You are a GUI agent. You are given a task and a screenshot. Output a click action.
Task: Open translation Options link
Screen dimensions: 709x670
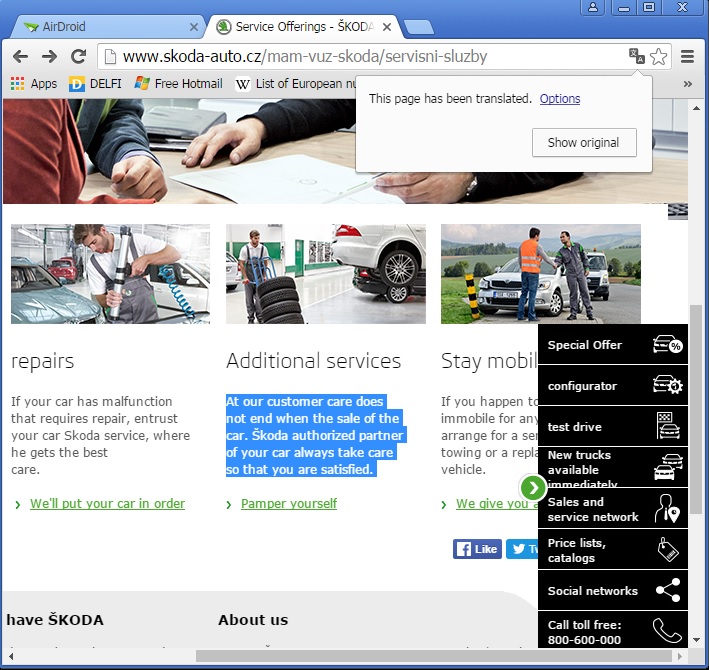click(560, 99)
